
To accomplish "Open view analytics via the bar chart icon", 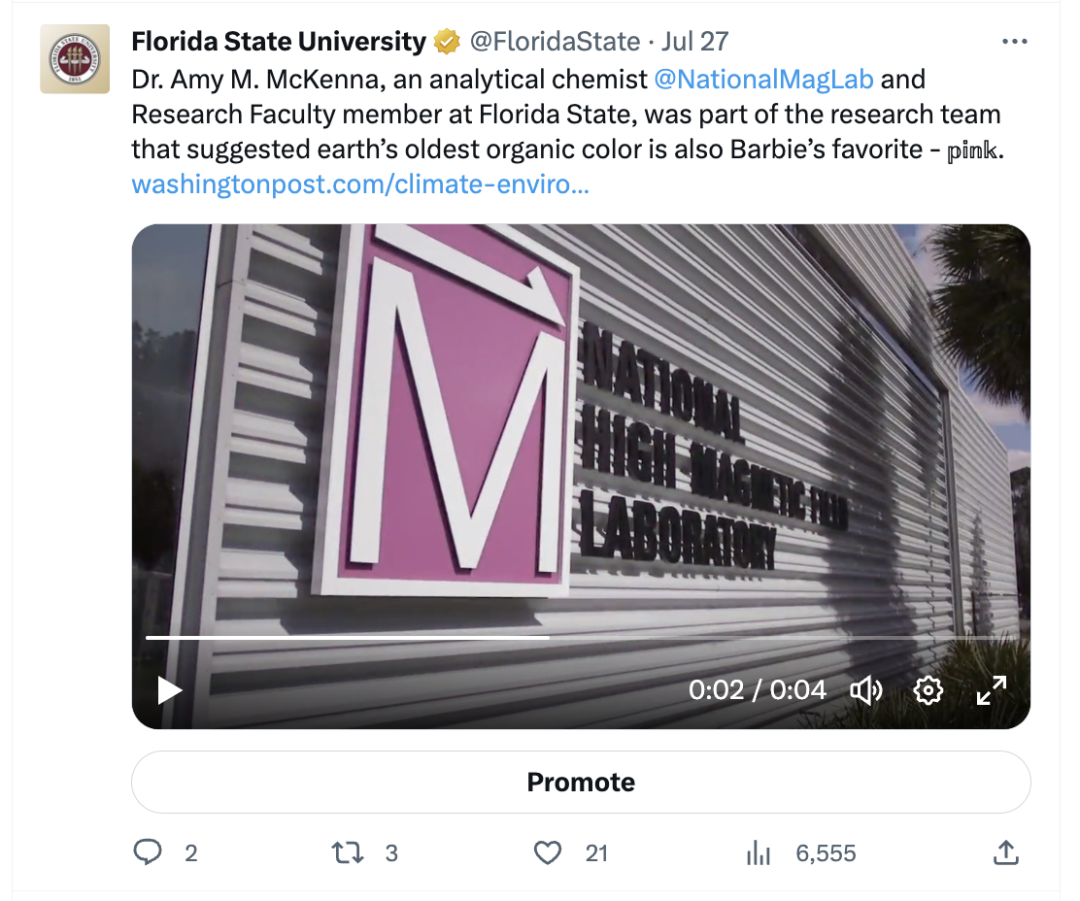I will click(x=759, y=853).
